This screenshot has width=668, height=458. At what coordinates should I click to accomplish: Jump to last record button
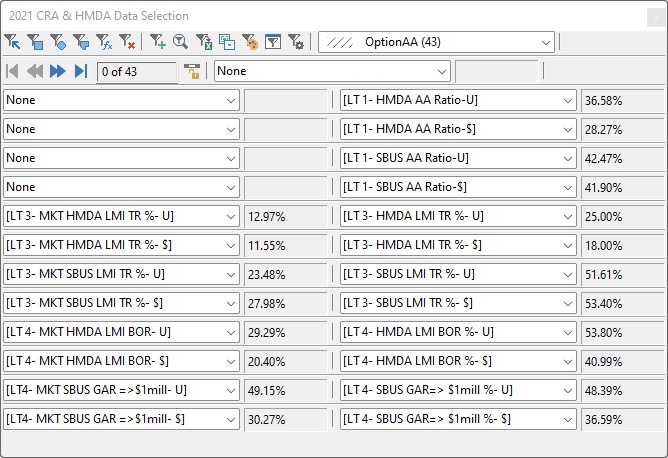tap(81, 71)
